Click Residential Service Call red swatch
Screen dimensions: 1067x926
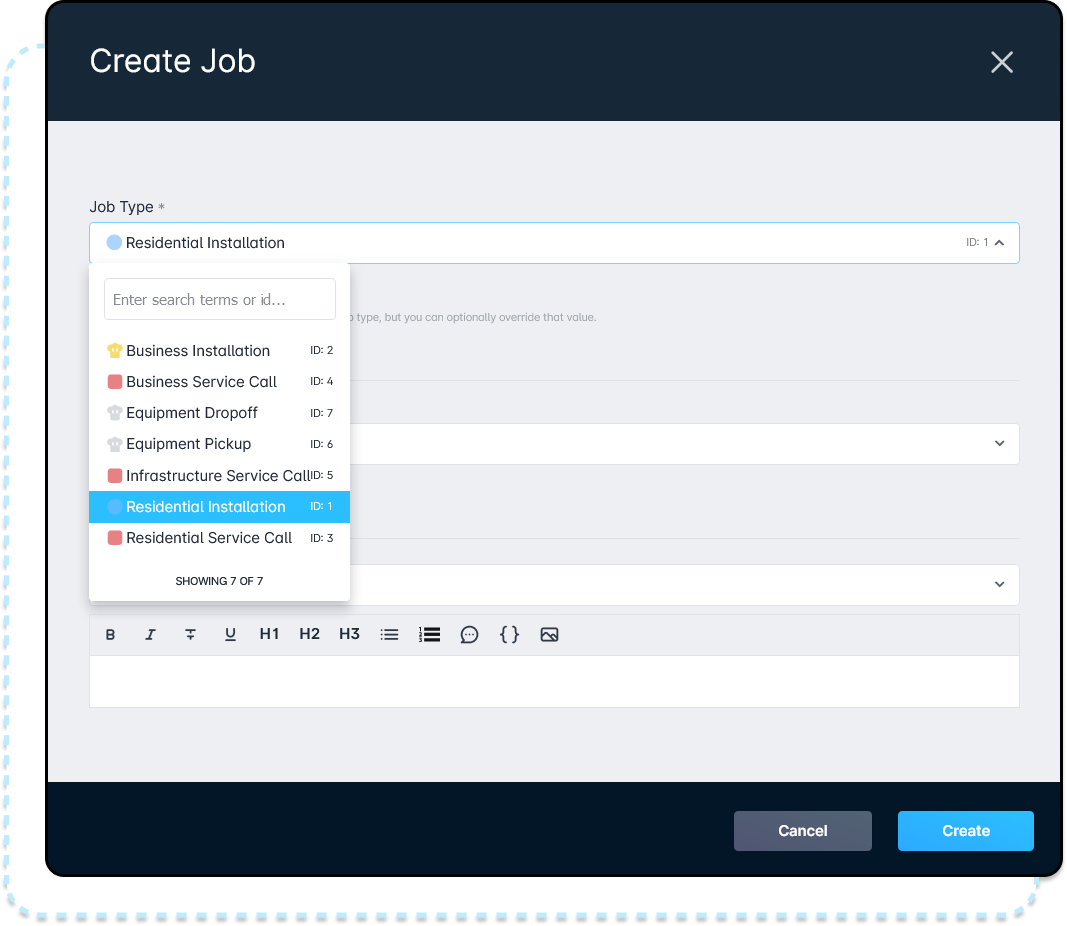[115, 538]
